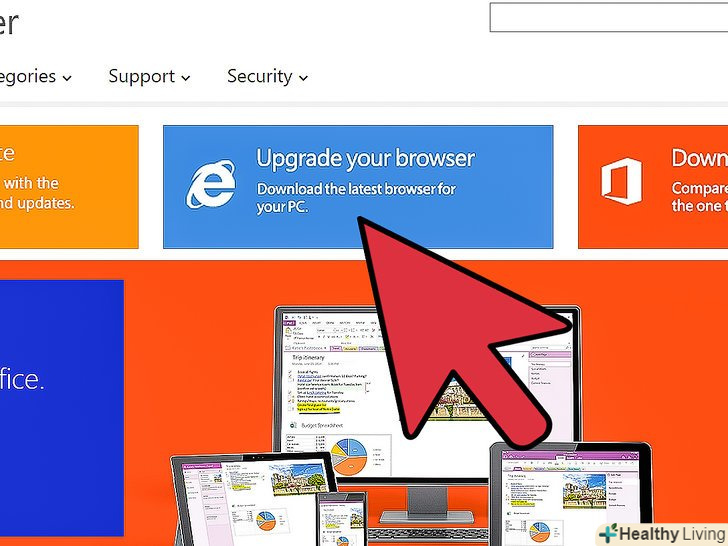
Task: Expand the categories dropdown chevron
Action: pyautogui.click(x=67, y=78)
